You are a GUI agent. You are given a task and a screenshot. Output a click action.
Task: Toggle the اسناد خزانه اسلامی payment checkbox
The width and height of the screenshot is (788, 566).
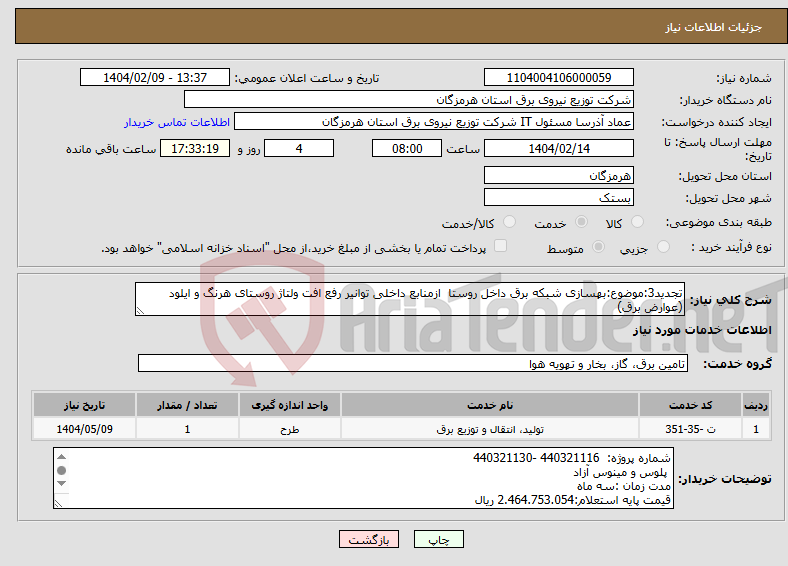pos(500,246)
